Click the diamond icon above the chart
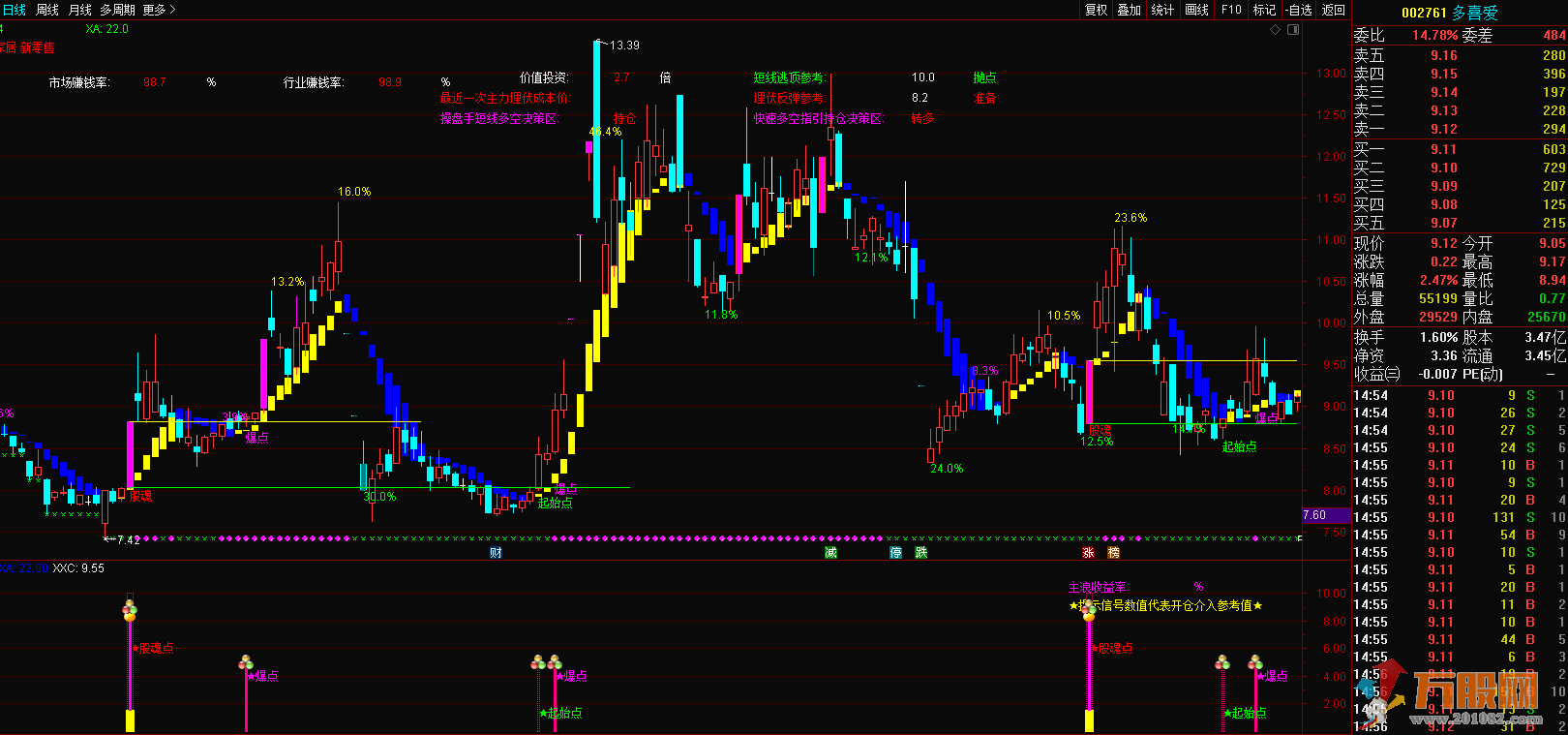The image size is (1568, 735). coord(1276,30)
